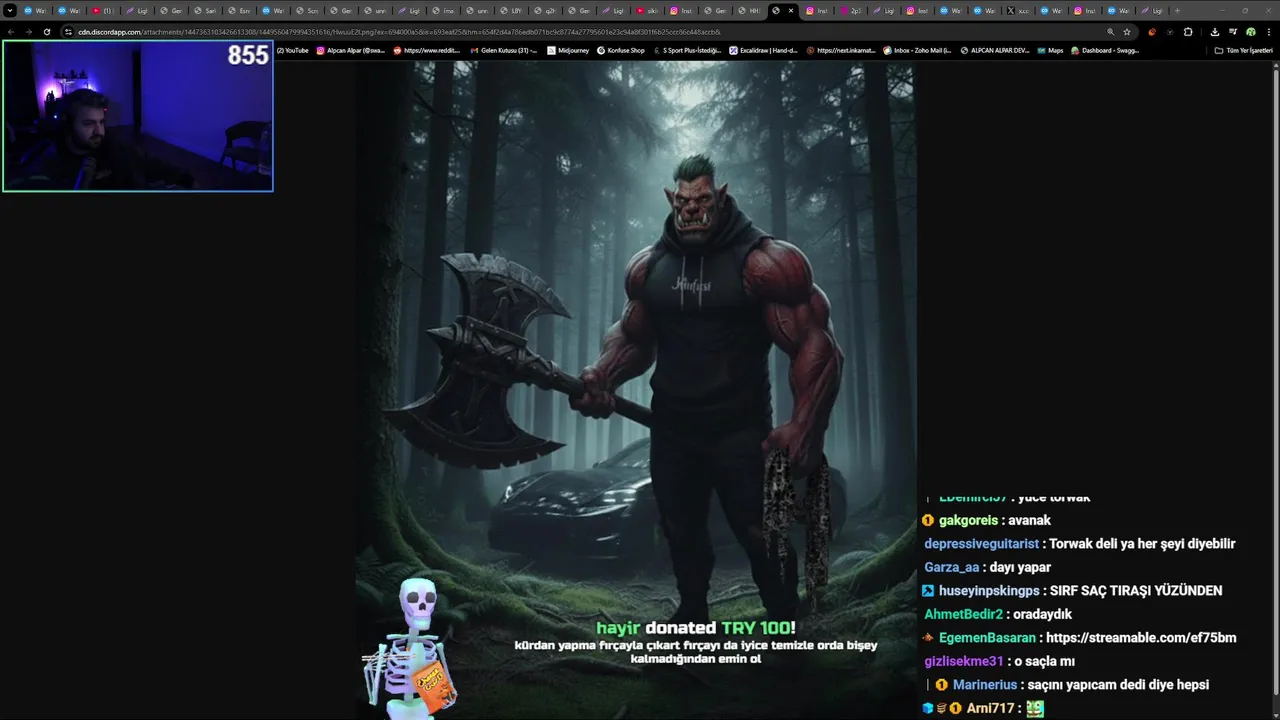Screen dimensions: 1280x720
Task: Switch to the X tab
Action: (1017, 10)
